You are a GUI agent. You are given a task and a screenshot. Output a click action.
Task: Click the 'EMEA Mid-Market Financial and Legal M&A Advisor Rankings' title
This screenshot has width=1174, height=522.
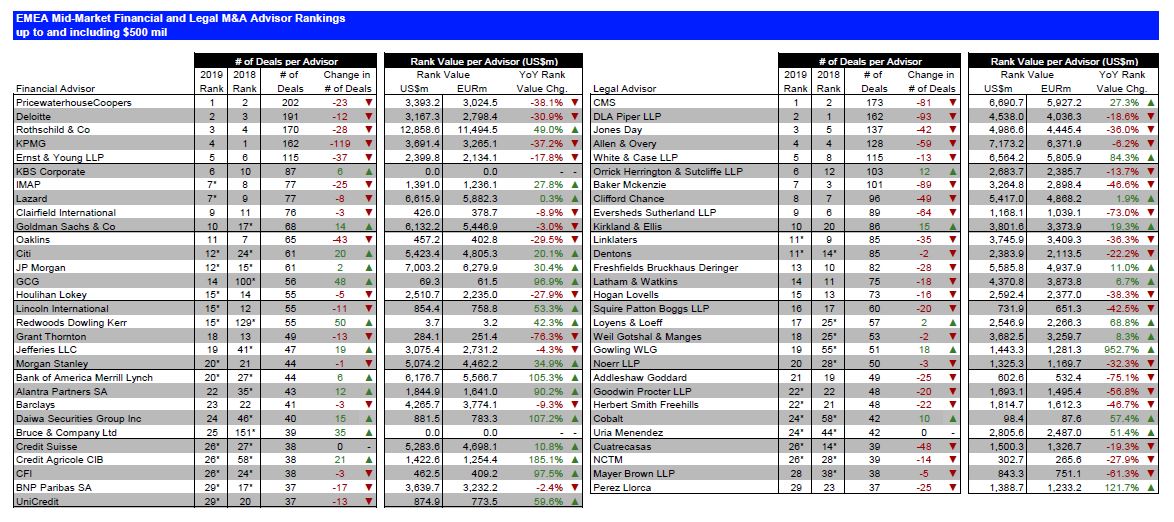coord(180,19)
